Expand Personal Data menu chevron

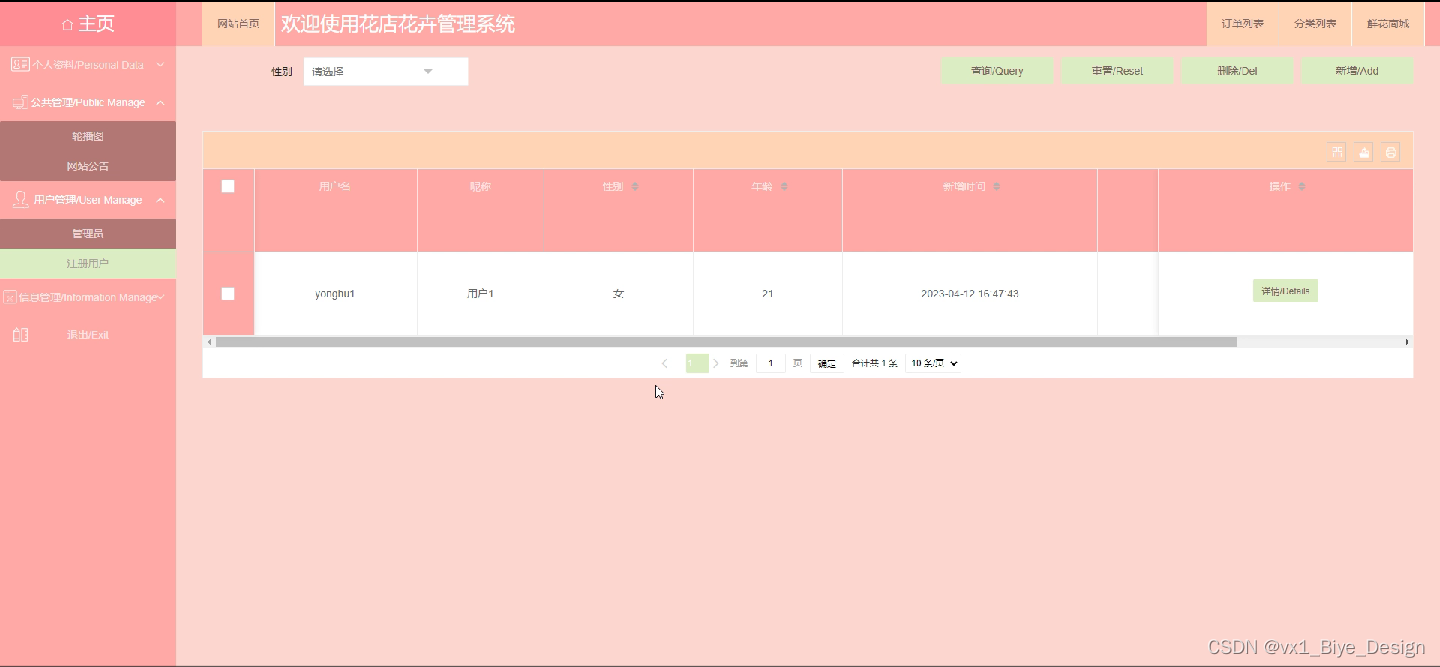[x=160, y=65]
